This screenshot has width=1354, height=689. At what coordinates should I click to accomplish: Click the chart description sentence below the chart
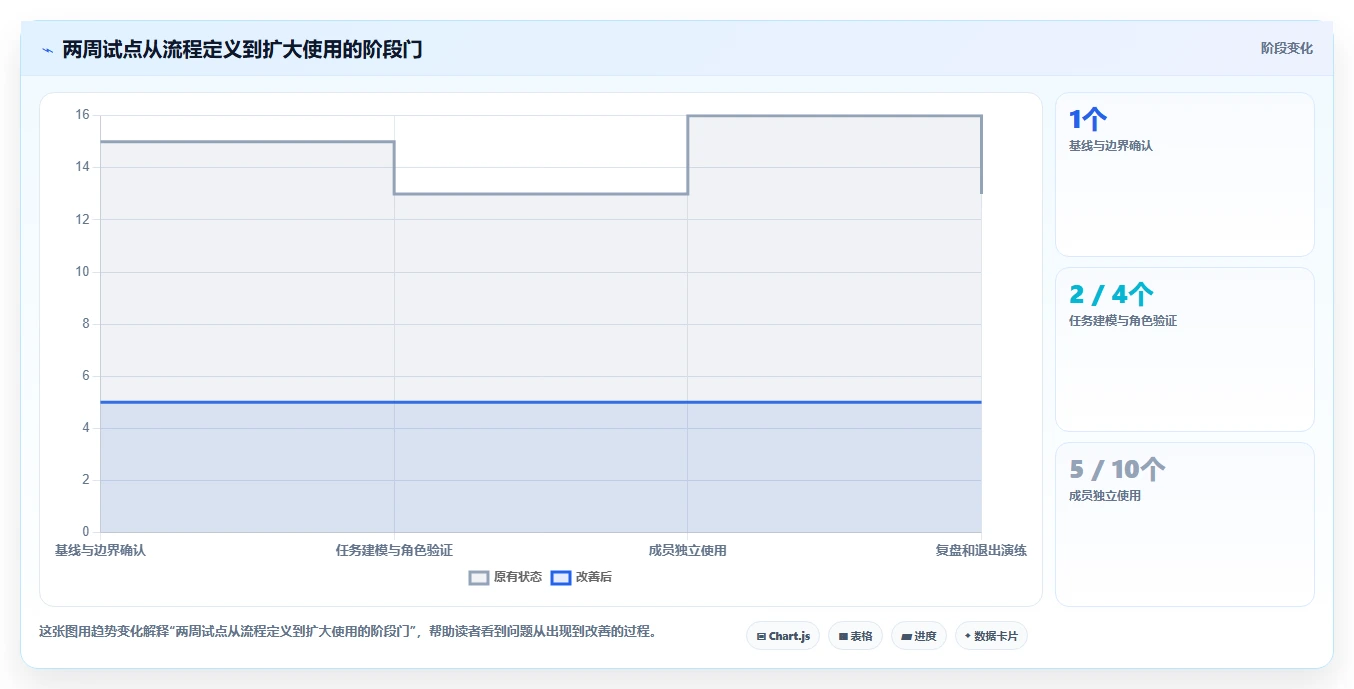[347, 632]
